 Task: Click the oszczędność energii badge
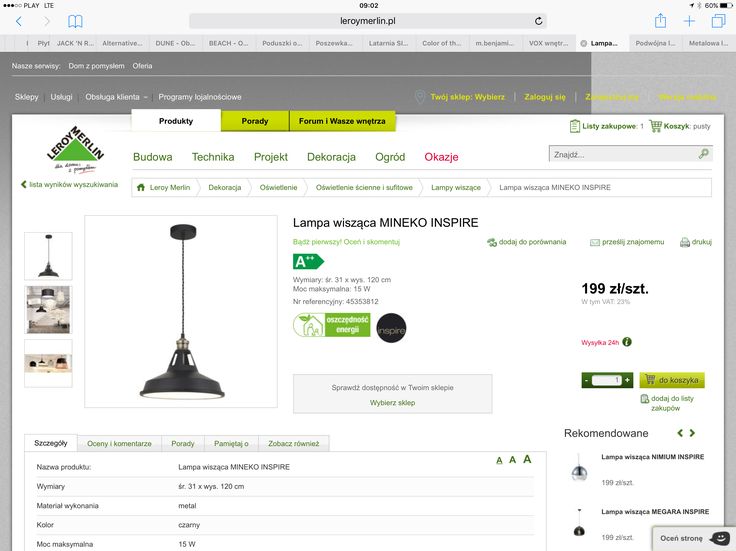pyautogui.click(x=331, y=325)
